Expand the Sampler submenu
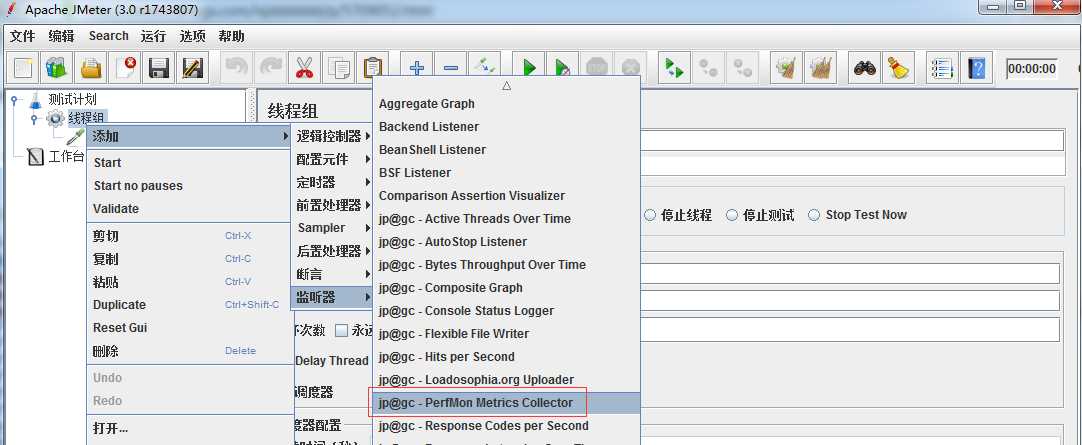Screen dimensions: 1082x445 (x=332, y=228)
